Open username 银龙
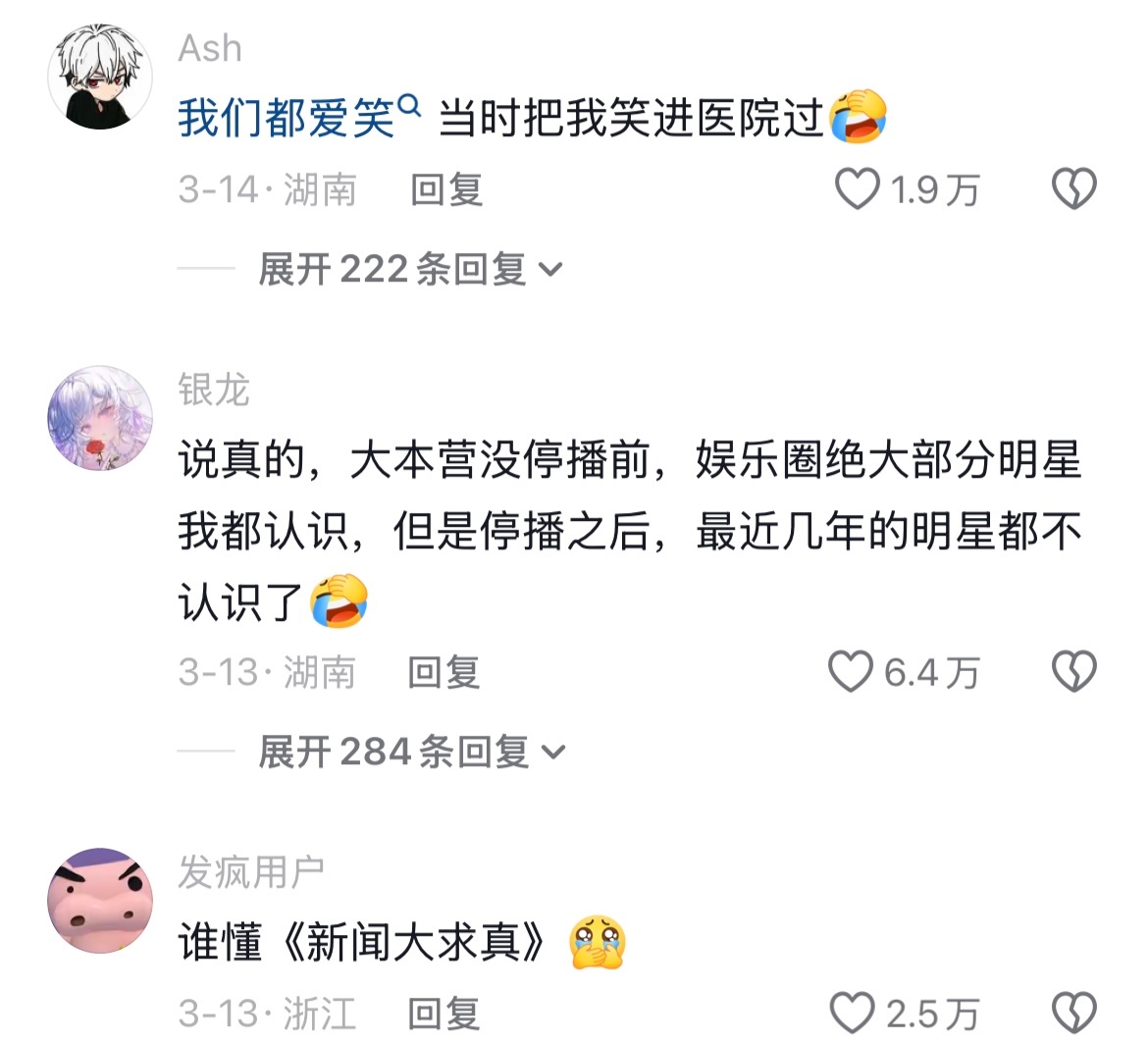 pos(214,390)
